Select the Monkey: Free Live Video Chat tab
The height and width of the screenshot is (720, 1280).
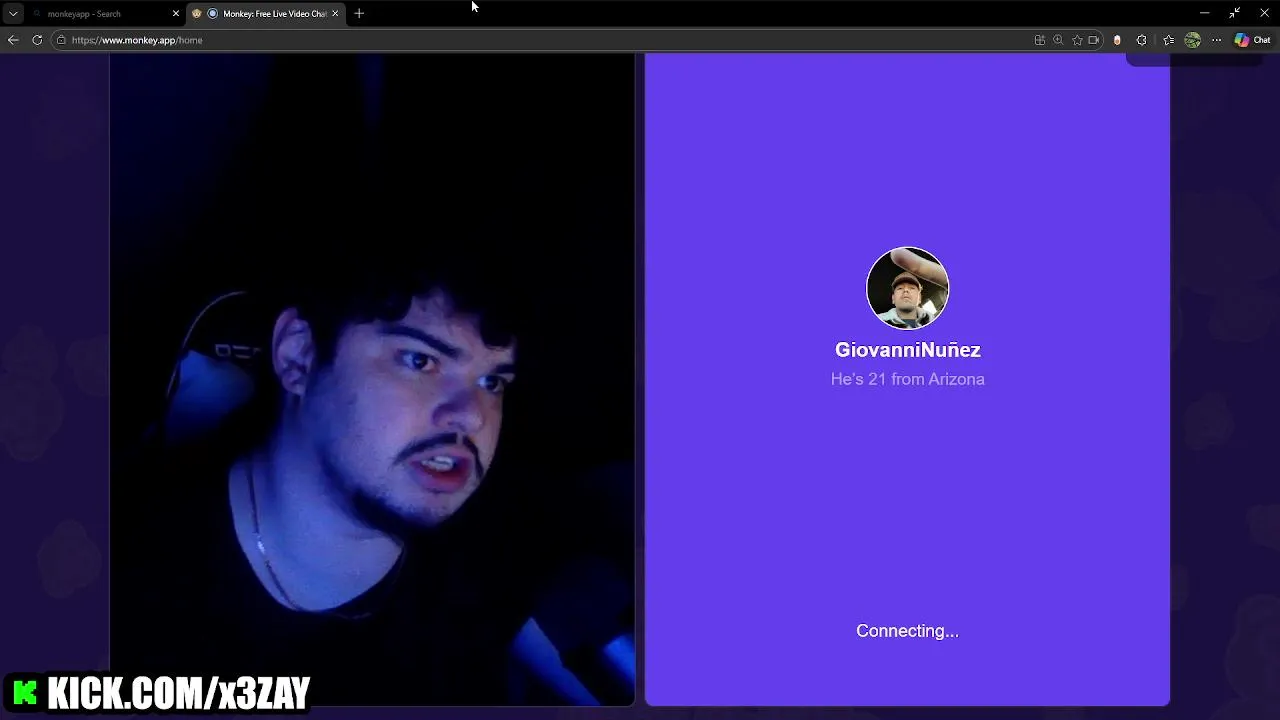coord(266,14)
